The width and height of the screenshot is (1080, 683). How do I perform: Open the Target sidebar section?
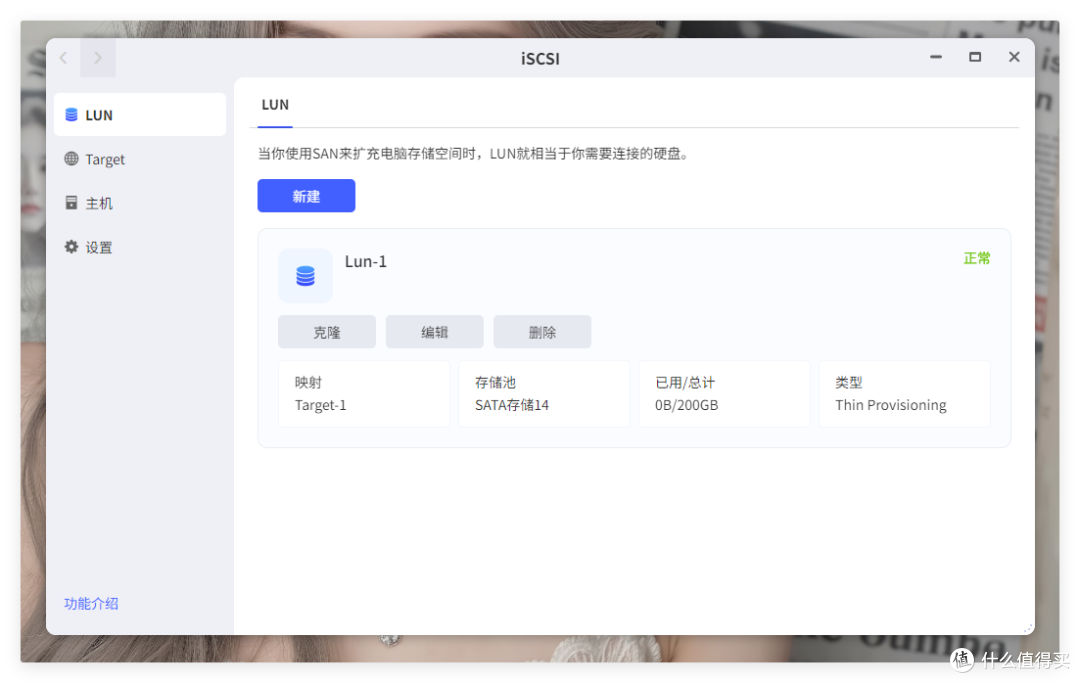click(140, 158)
